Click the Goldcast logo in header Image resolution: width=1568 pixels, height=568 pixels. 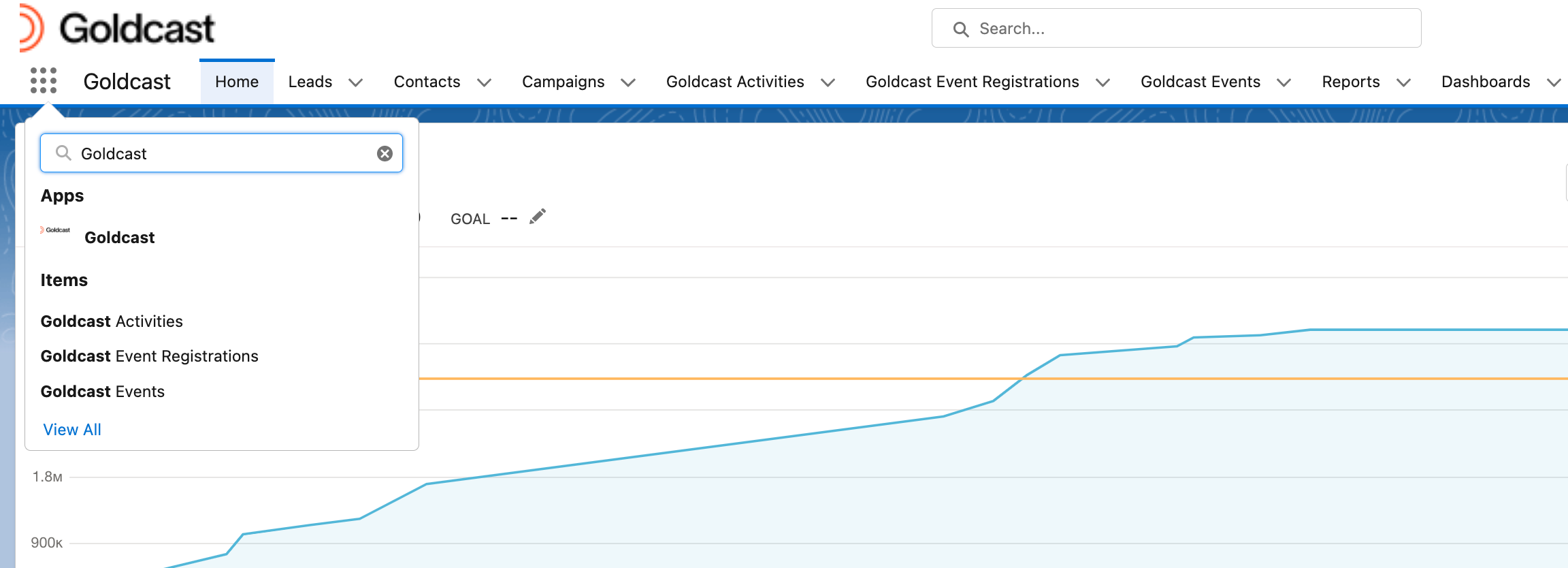coord(117,28)
